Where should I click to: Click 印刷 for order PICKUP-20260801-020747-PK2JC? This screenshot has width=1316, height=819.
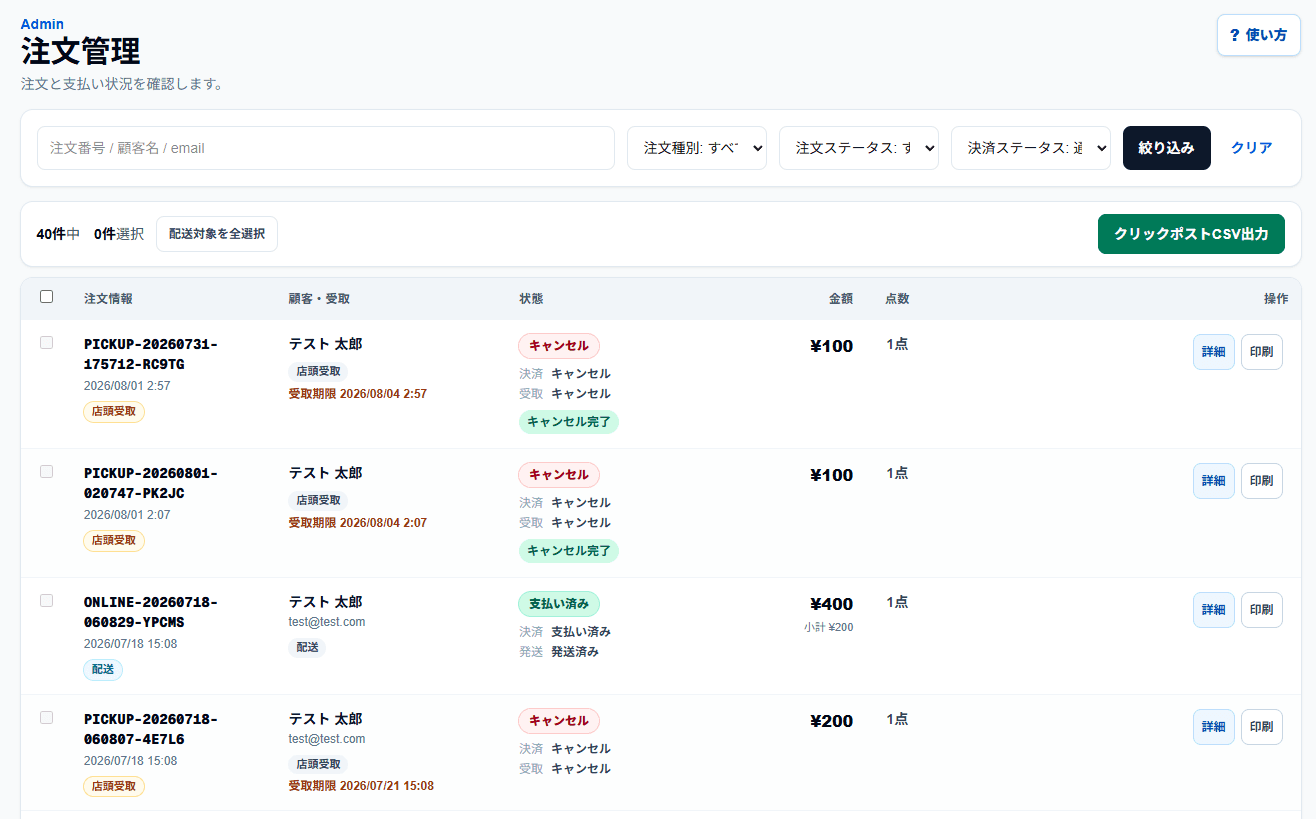tap(1262, 481)
